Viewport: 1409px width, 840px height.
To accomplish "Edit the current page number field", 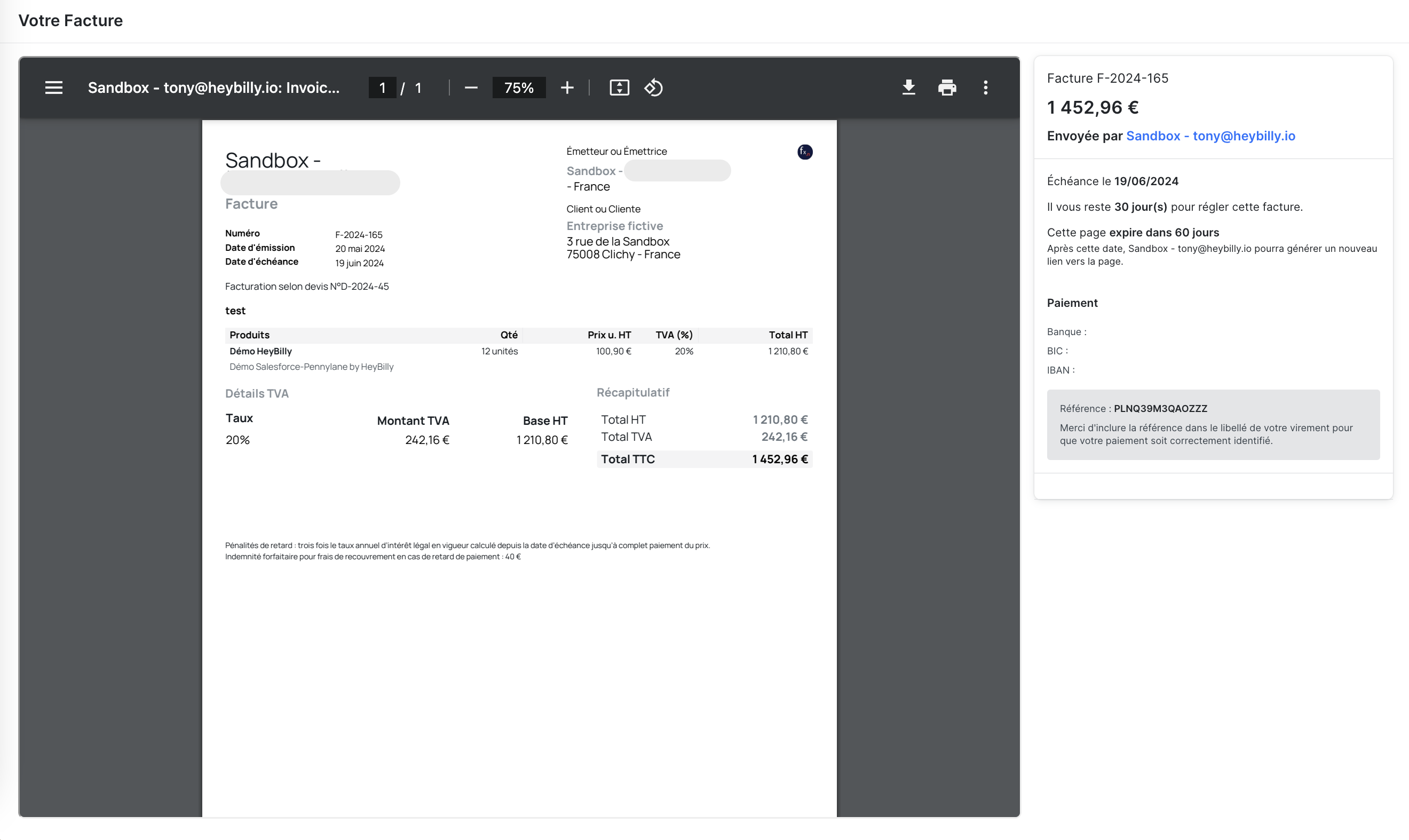I will (382, 88).
